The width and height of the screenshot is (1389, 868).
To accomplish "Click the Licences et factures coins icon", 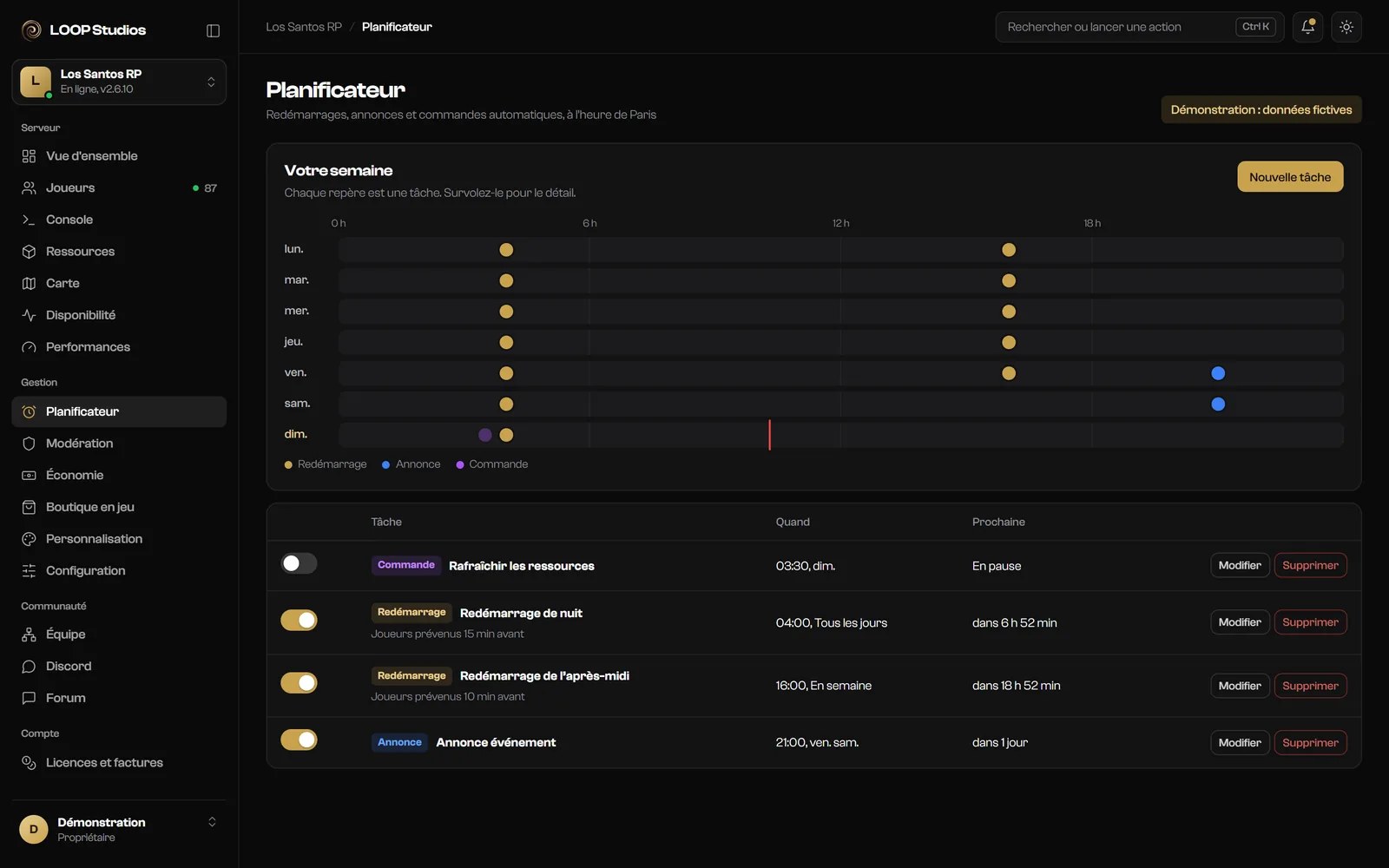I will point(29,763).
